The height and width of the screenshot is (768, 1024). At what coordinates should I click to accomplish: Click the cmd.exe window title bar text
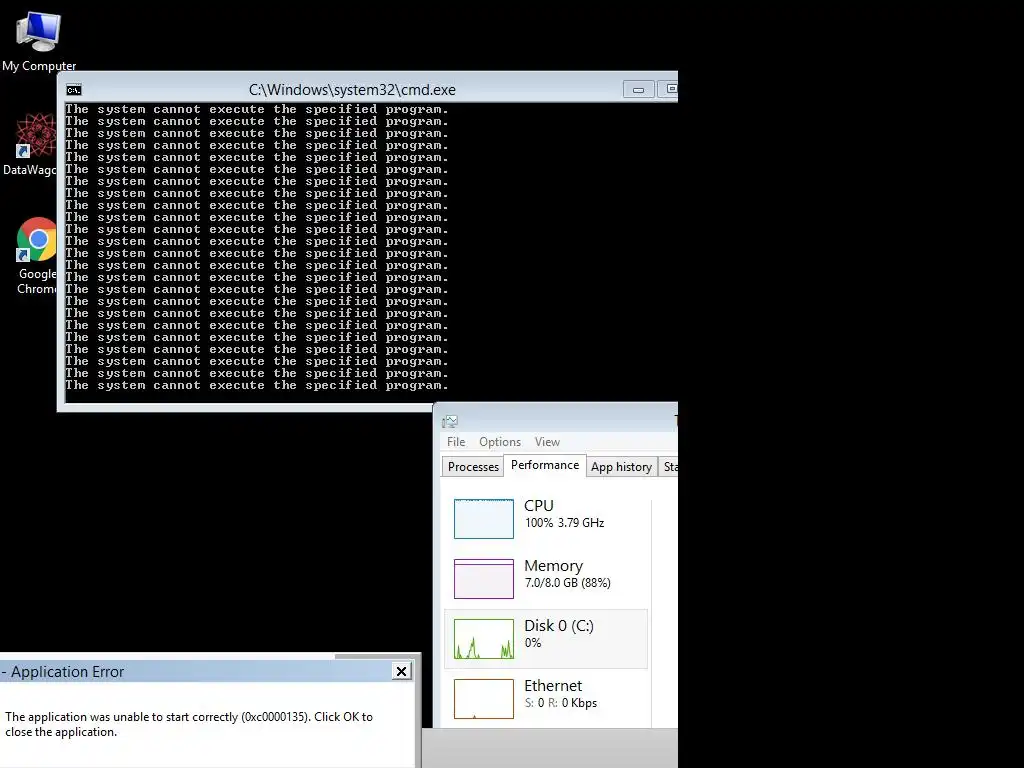[352, 89]
